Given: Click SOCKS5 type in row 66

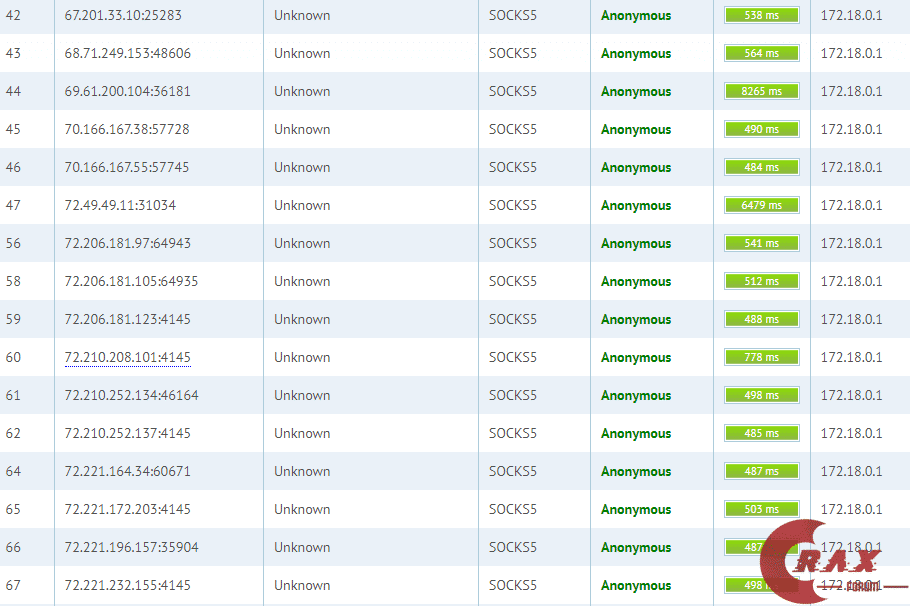Looking at the screenshot, I should 513,548.
